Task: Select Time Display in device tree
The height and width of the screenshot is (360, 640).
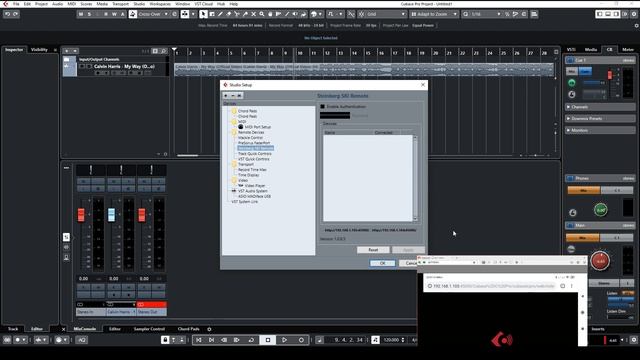Action: [249, 175]
